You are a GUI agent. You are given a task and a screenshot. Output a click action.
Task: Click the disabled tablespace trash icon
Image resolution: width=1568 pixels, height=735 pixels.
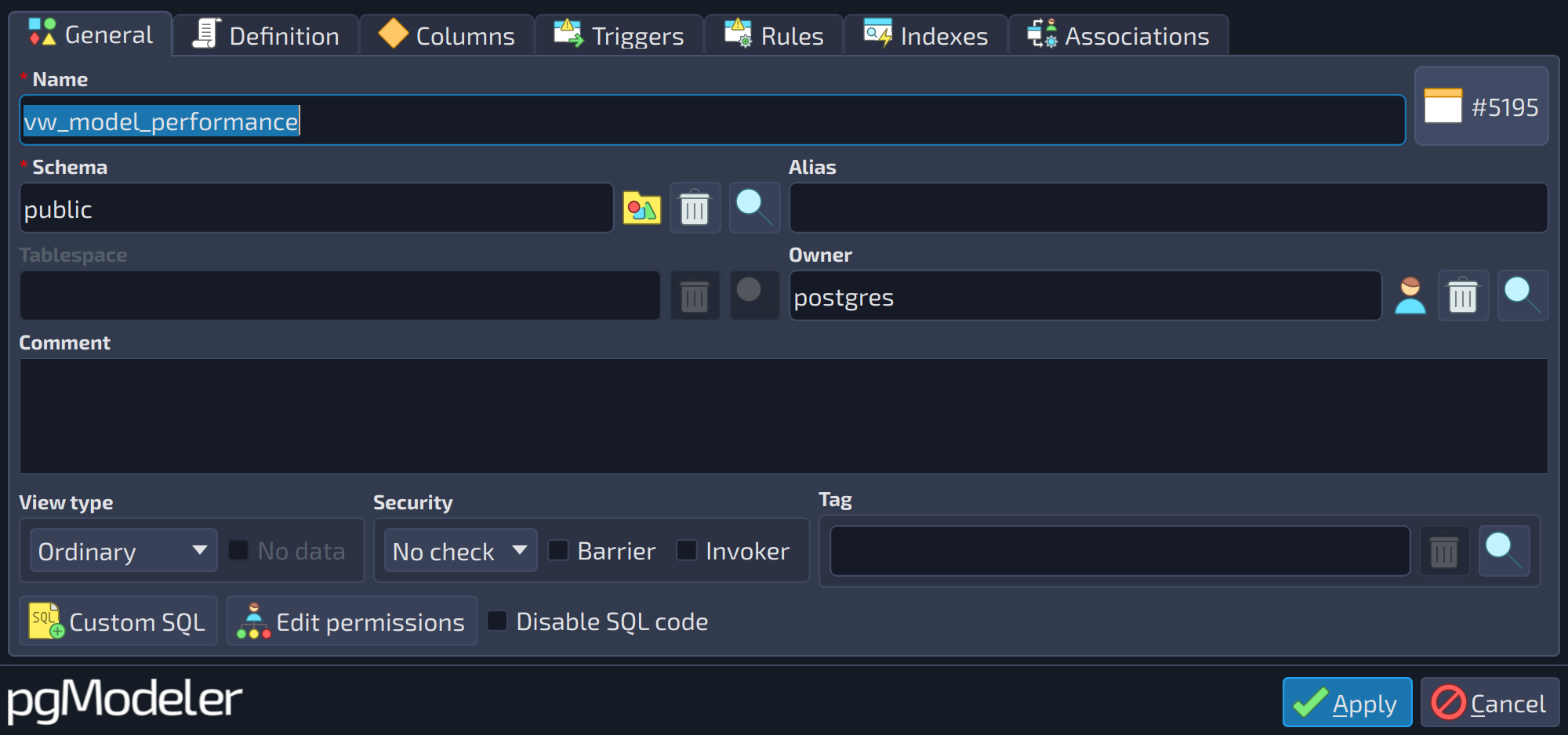695,296
